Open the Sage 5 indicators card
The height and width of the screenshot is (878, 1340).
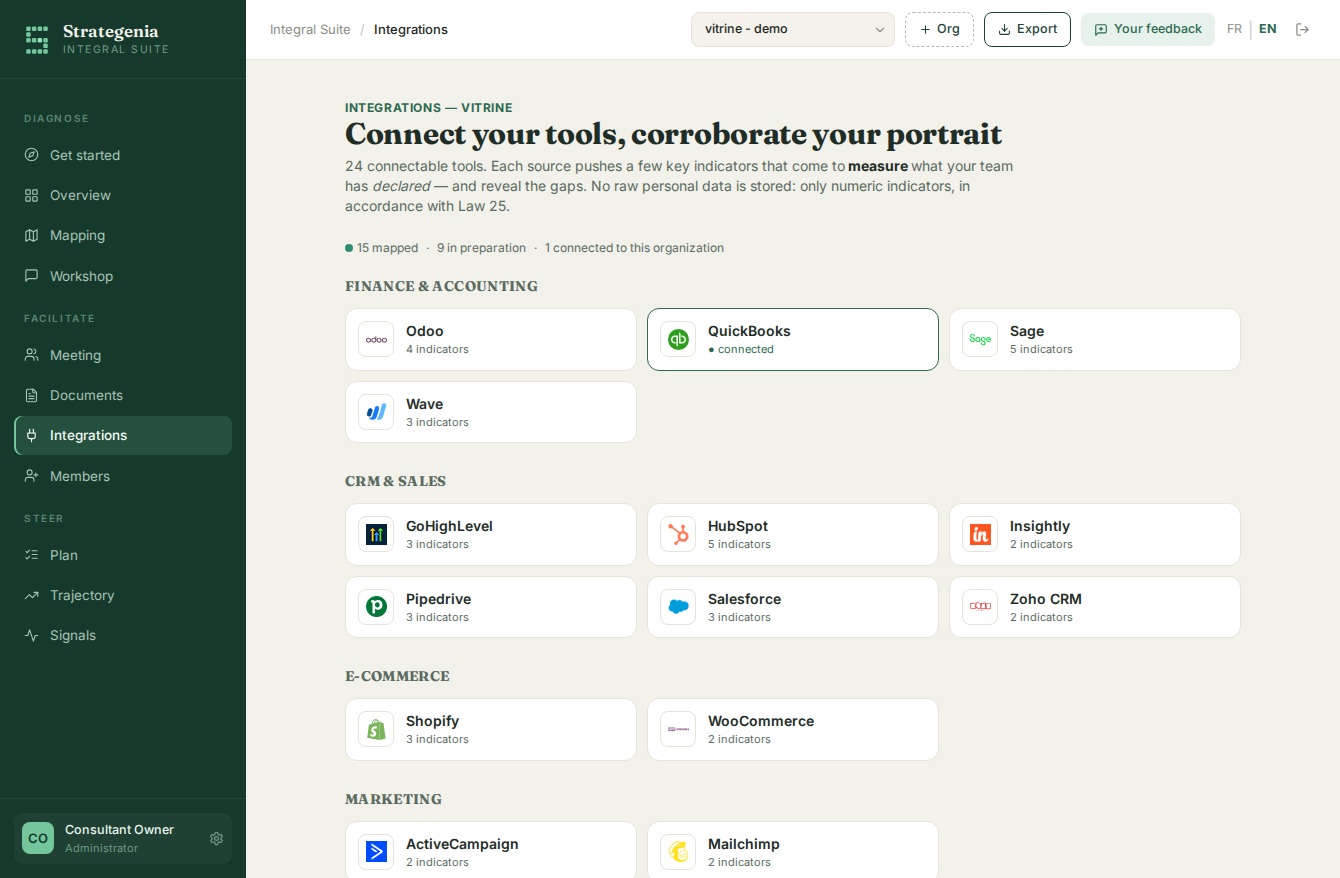1095,339
